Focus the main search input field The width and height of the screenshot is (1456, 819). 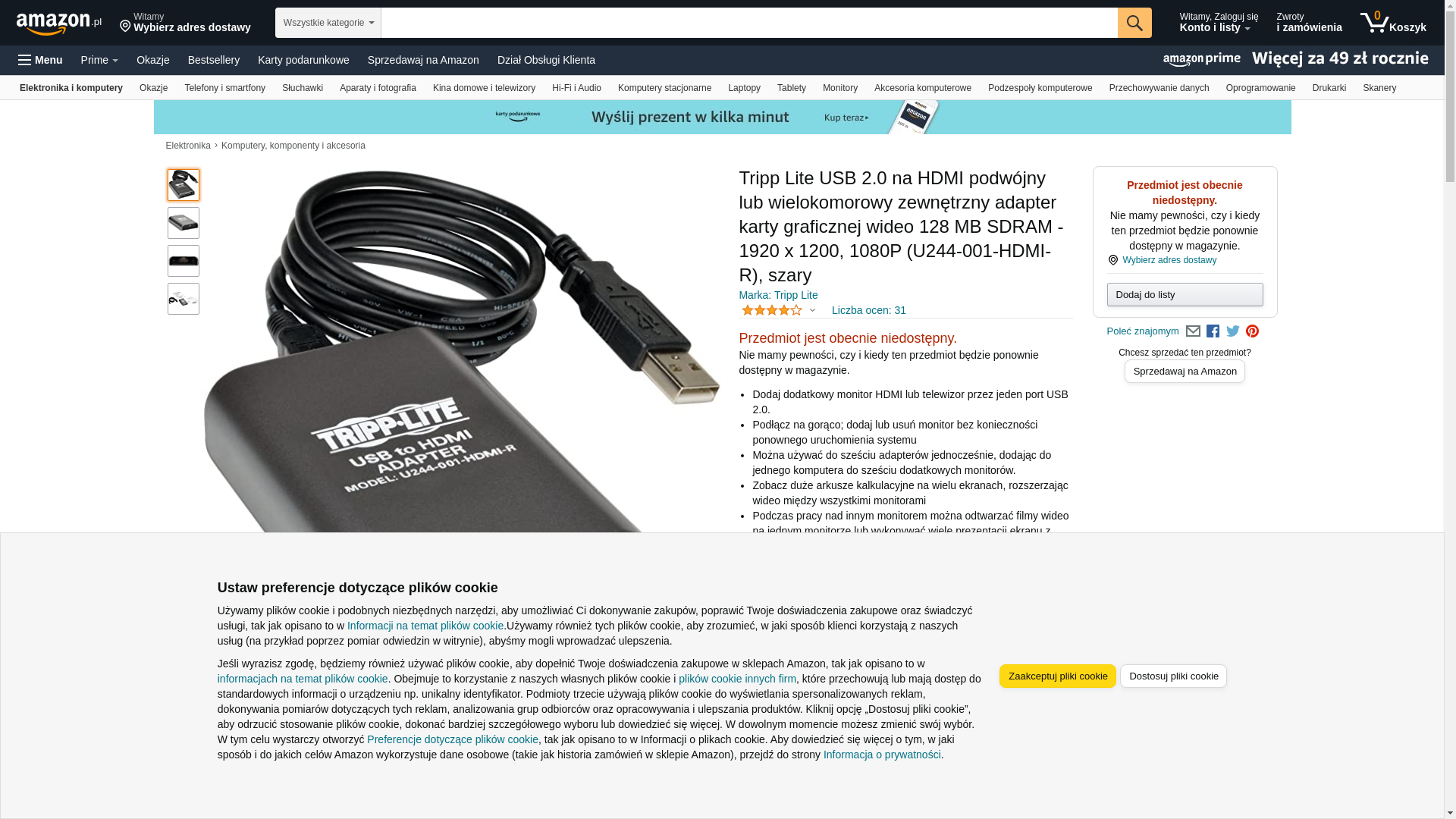click(x=748, y=23)
